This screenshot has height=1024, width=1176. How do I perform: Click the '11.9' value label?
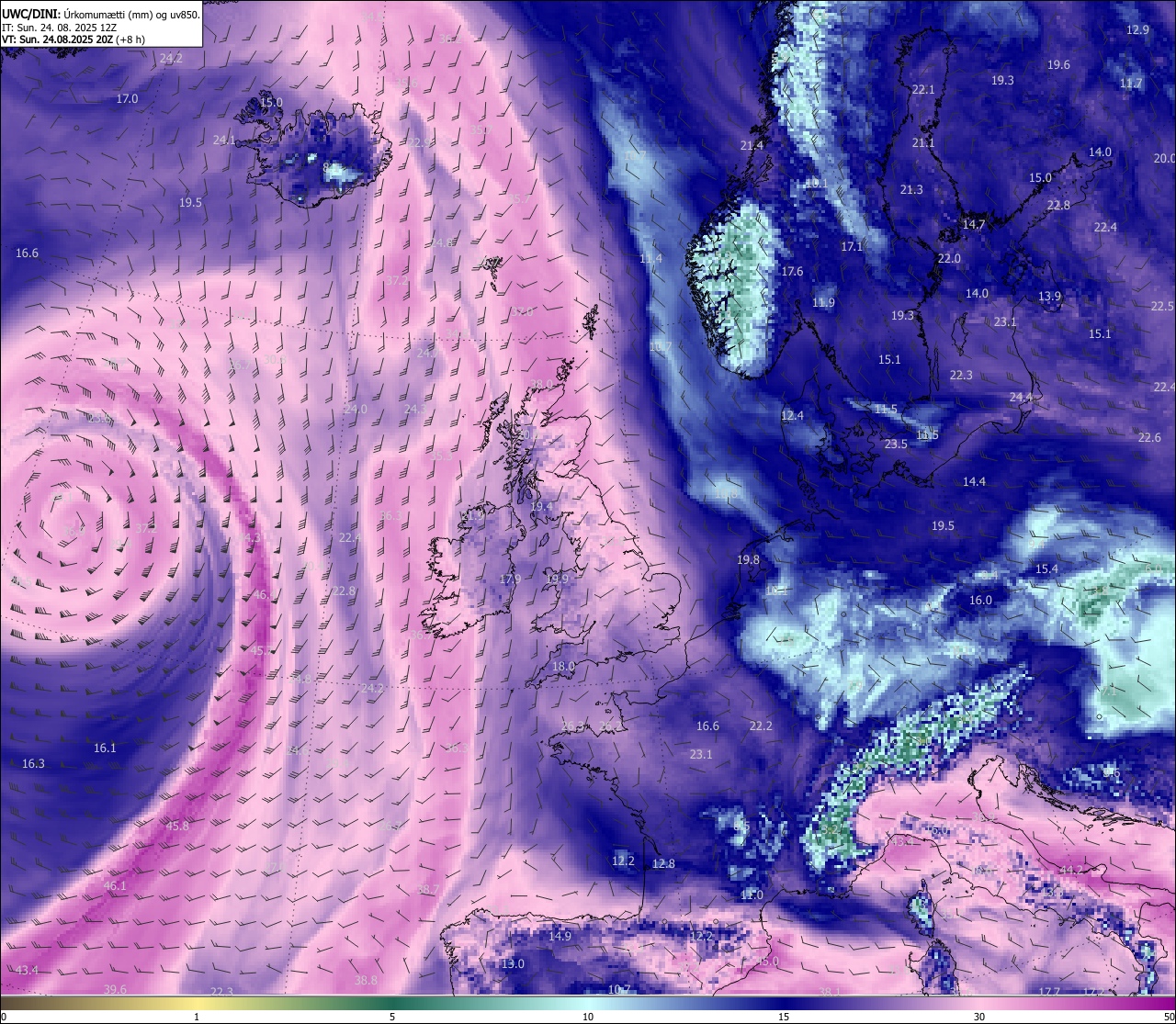click(824, 302)
